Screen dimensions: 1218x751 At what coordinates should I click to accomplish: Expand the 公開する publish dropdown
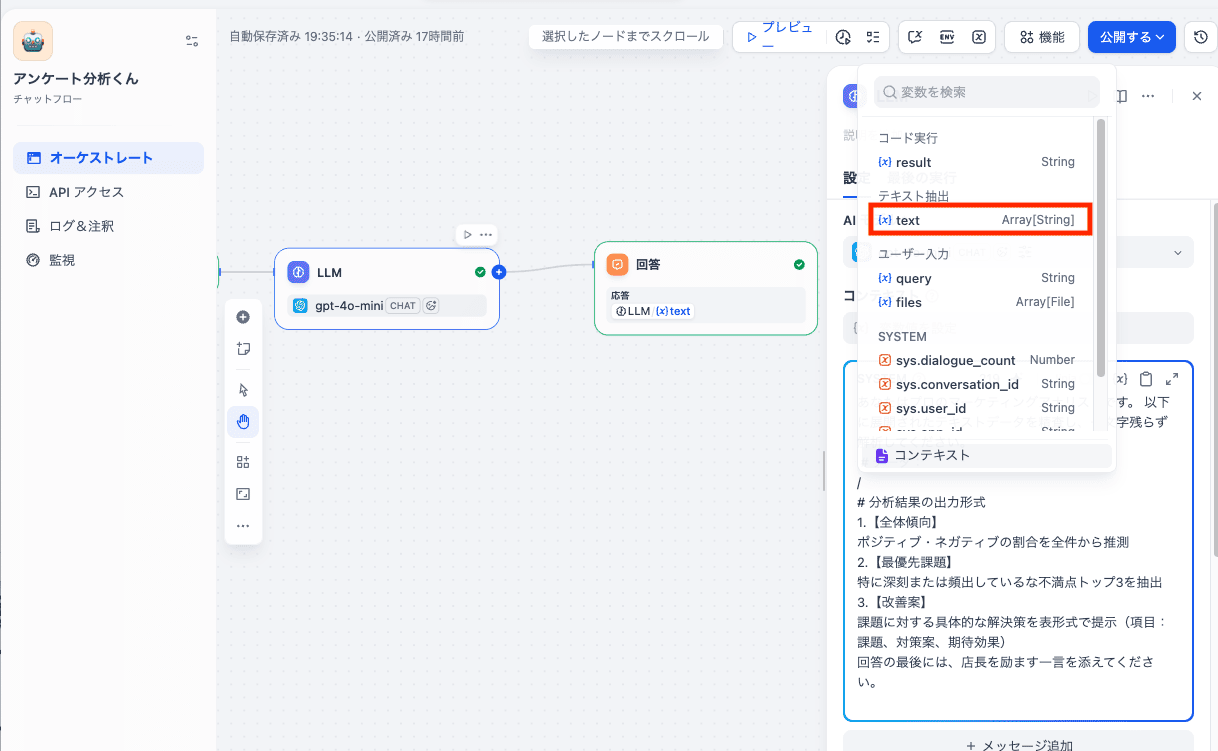[1130, 37]
